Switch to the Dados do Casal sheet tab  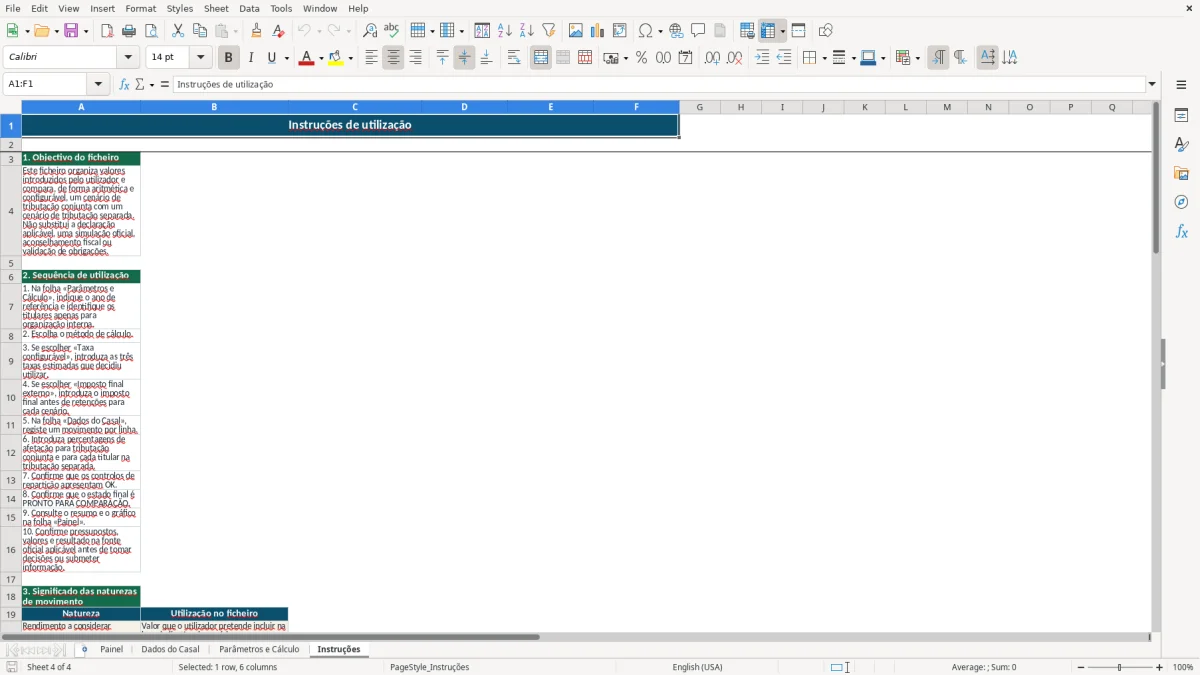[171, 649]
